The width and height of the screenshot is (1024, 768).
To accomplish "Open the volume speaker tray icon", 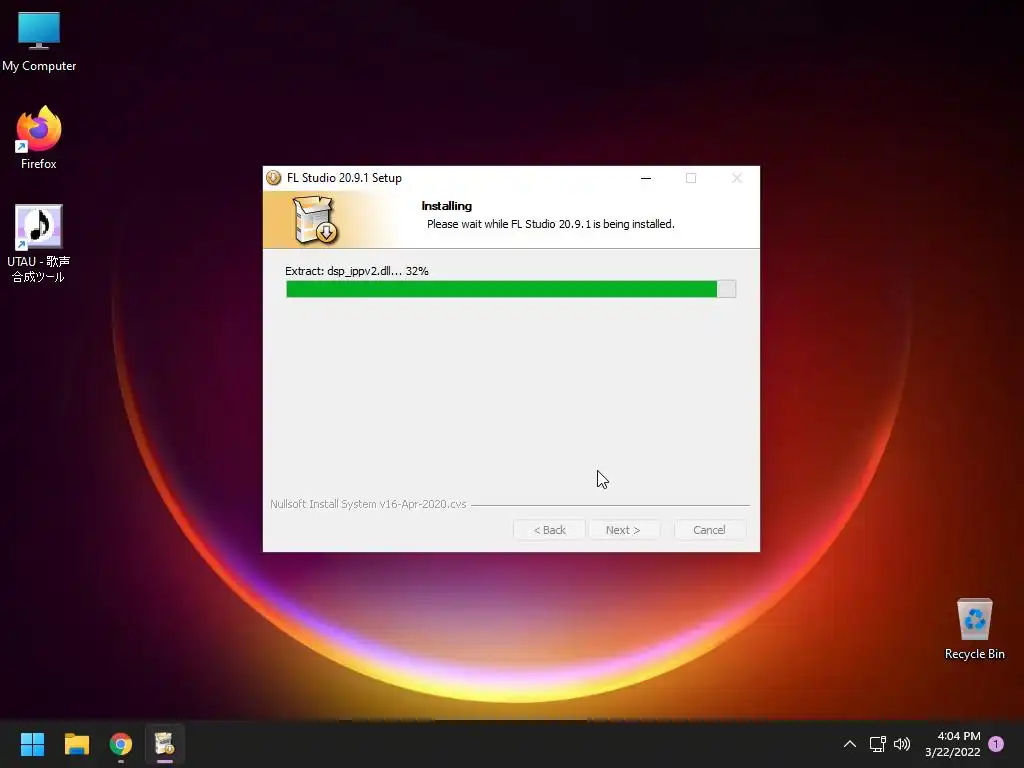I will (902, 744).
